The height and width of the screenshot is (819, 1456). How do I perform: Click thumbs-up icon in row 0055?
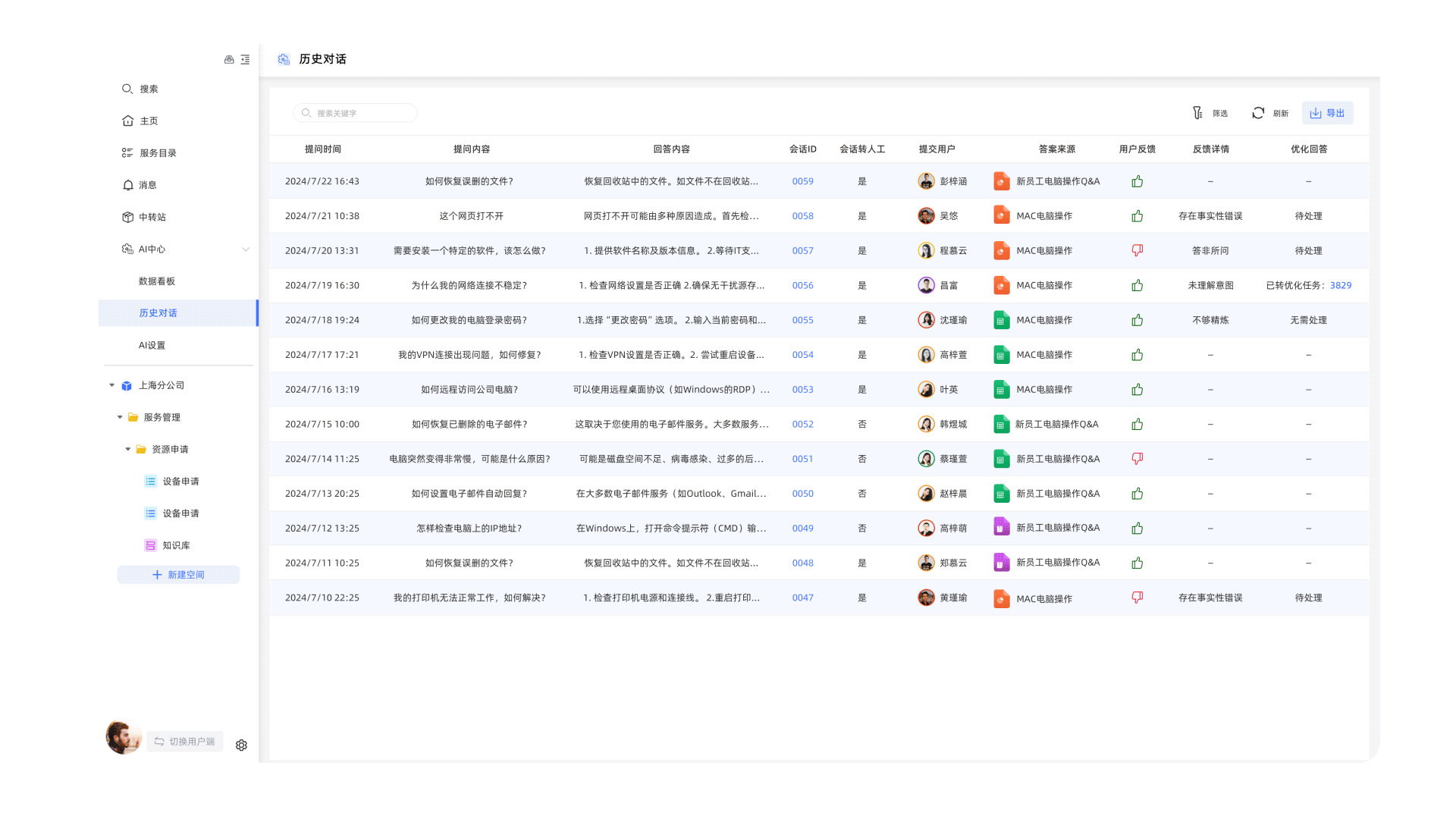[x=1137, y=320]
